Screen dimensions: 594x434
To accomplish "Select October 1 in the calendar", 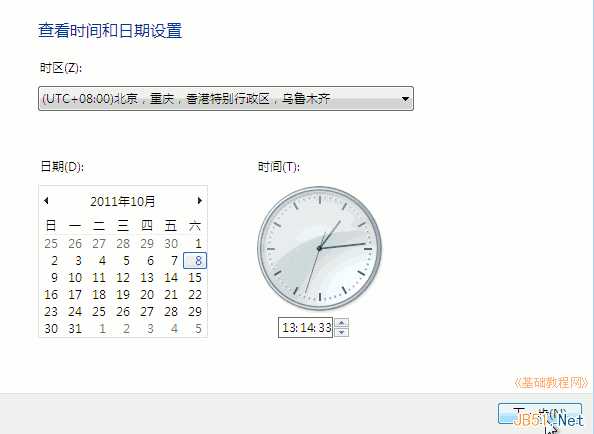I will [x=198, y=244].
